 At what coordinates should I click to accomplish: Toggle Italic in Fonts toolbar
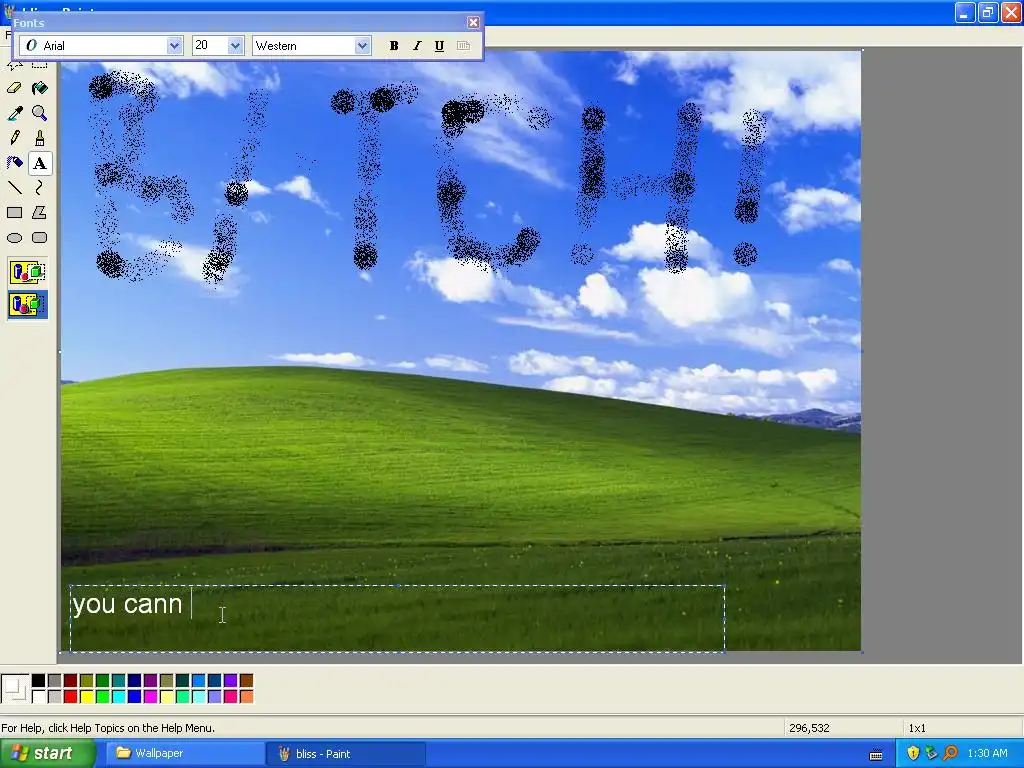coord(417,46)
